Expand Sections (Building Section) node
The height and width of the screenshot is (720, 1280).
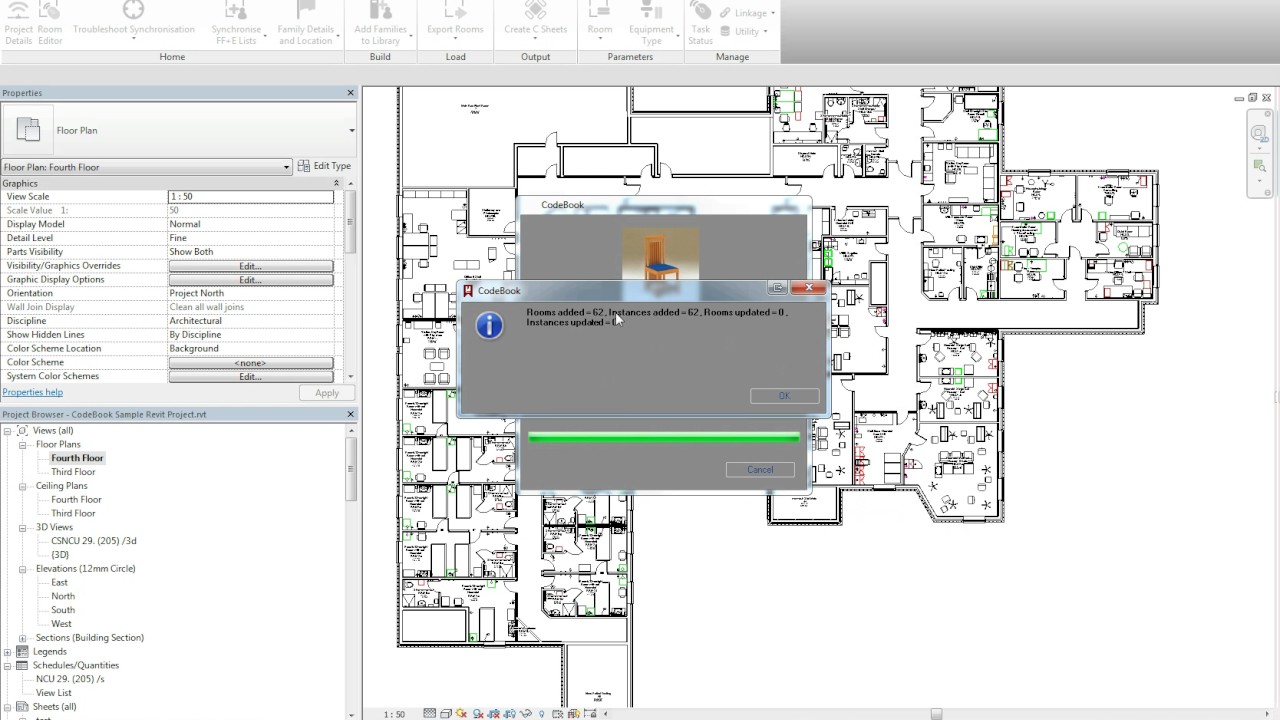tap(23, 638)
